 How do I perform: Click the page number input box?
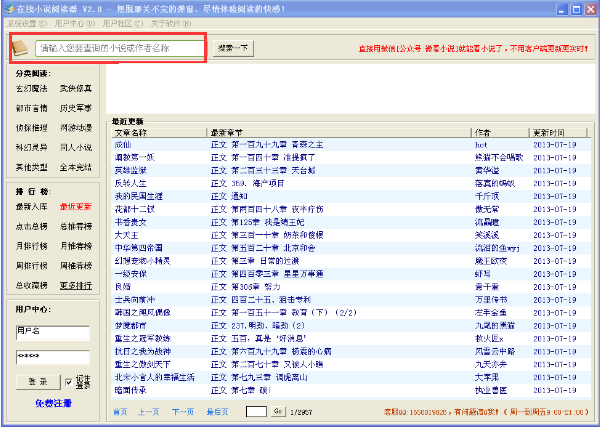pos(255,412)
